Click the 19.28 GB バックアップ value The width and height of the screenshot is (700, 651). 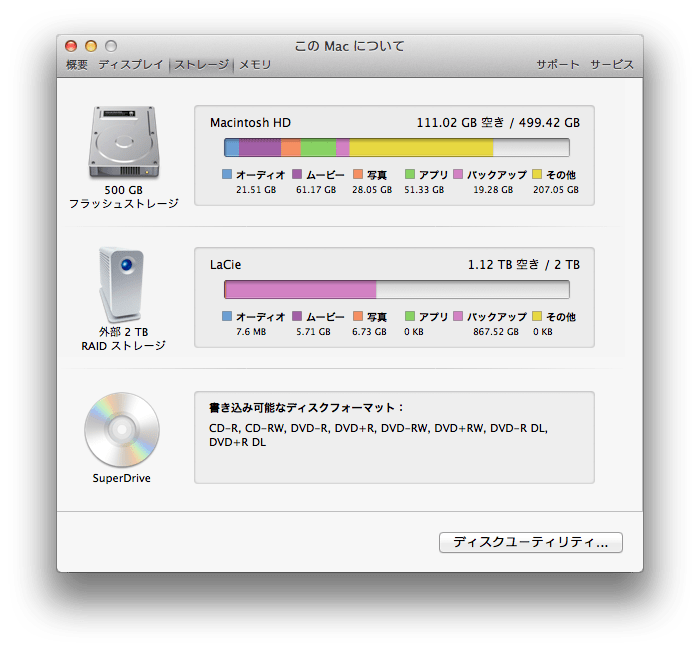click(x=493, y=190)
